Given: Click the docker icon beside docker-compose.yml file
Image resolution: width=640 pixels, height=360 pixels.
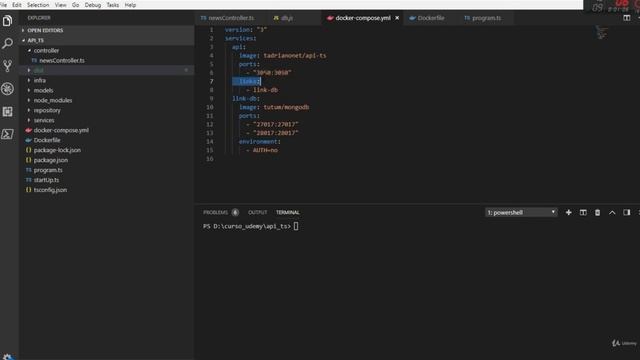Looking at the screenshot, I should [29, 130].
